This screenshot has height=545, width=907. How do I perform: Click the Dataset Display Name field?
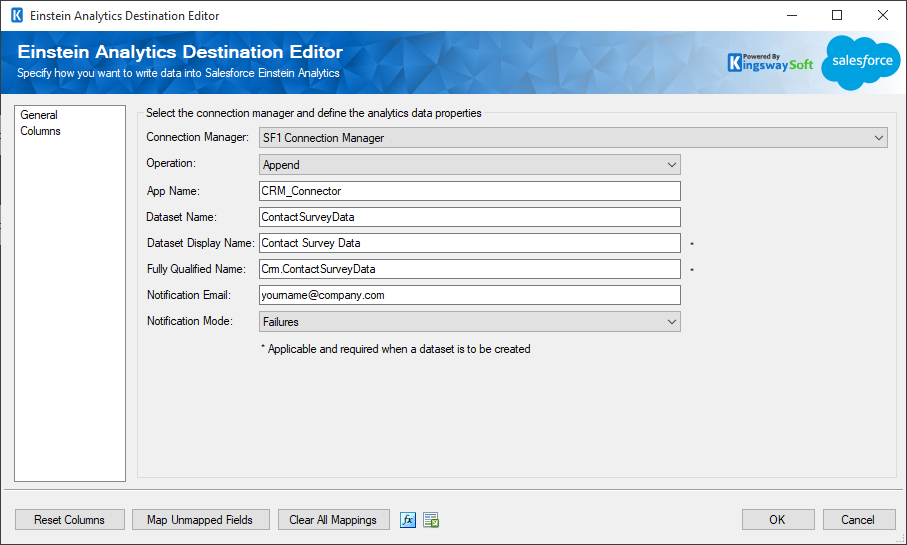click(x=470, y=243)
